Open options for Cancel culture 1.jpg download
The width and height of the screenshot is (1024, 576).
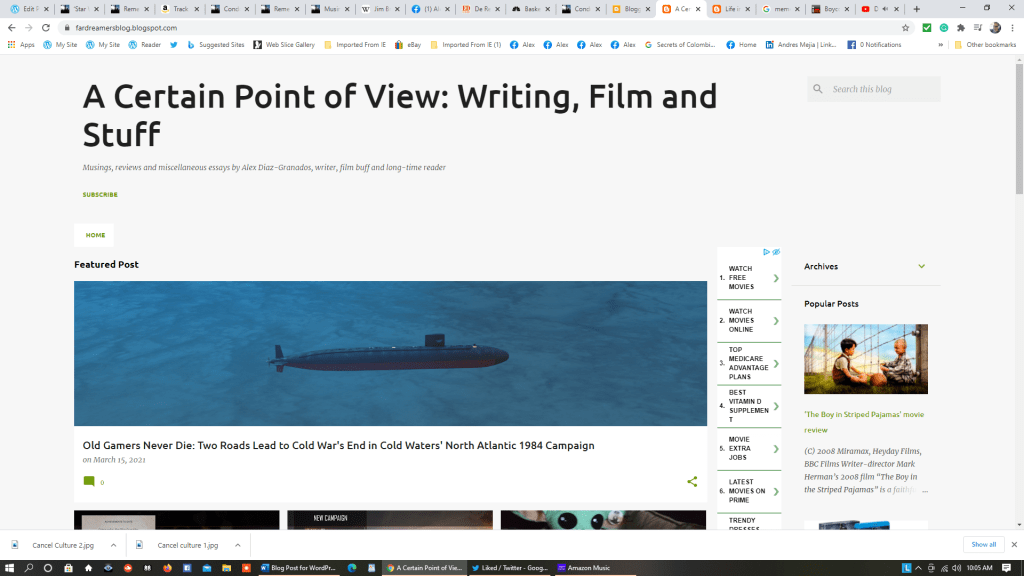point(238,545)
